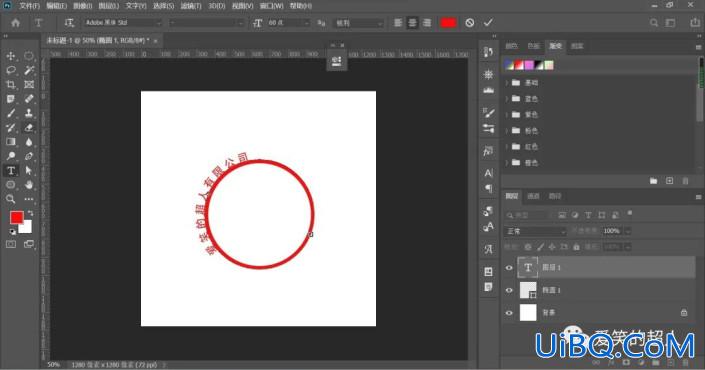Select the Blur tool droplet icon

[29, 142]
